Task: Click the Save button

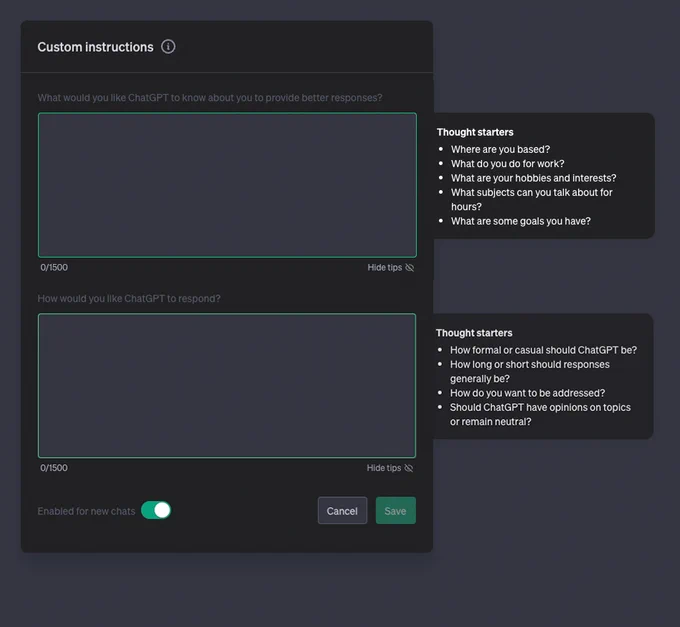Action: (396, 511)
